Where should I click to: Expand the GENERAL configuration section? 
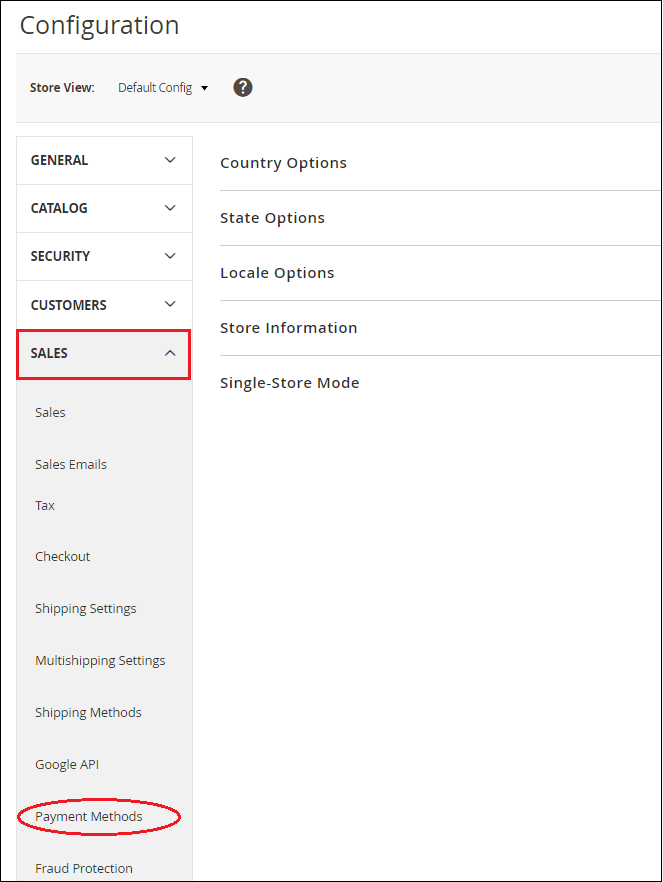coord(104,160)
